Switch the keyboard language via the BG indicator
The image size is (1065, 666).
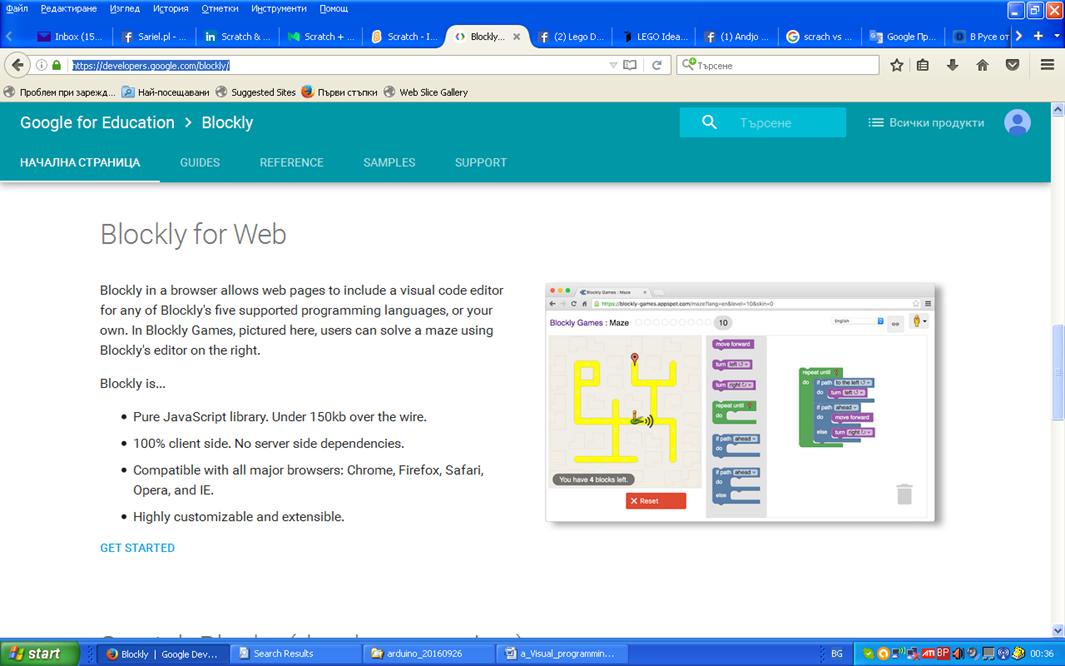(837, 652)
